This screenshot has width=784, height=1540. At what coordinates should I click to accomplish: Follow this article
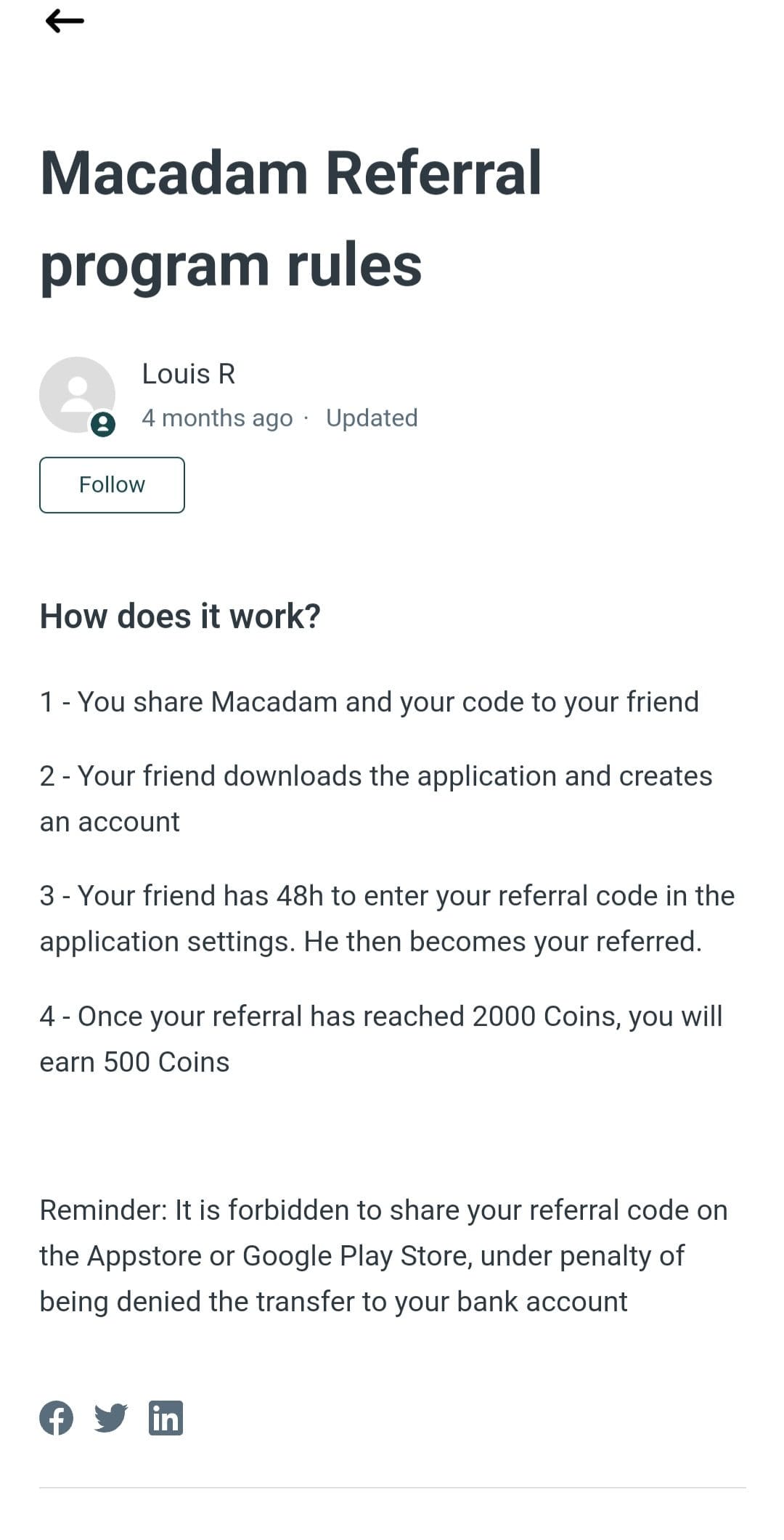(x=112, y=485)
